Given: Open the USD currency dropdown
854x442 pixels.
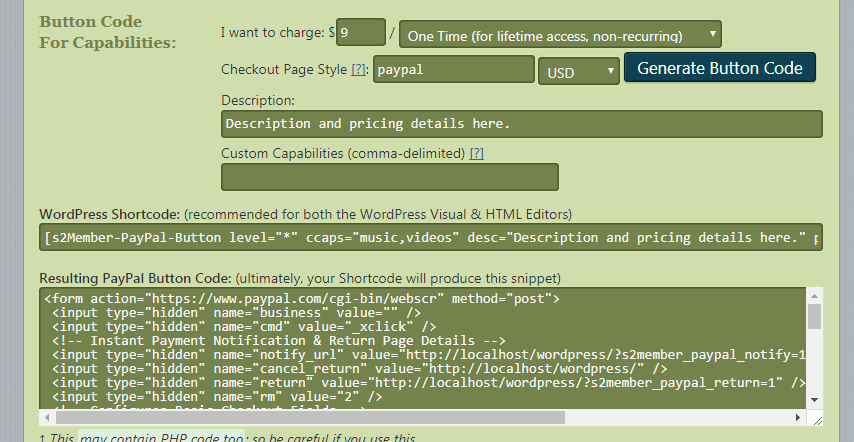Looking at the screenshot, I should coord(579,70).
